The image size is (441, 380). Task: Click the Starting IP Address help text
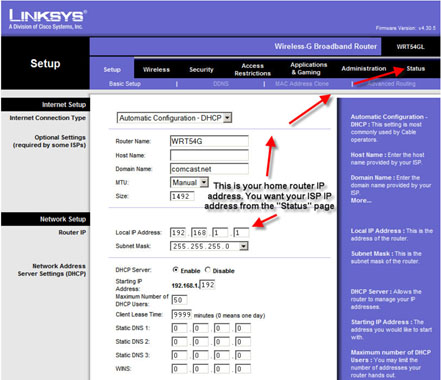tap(391, 330)
